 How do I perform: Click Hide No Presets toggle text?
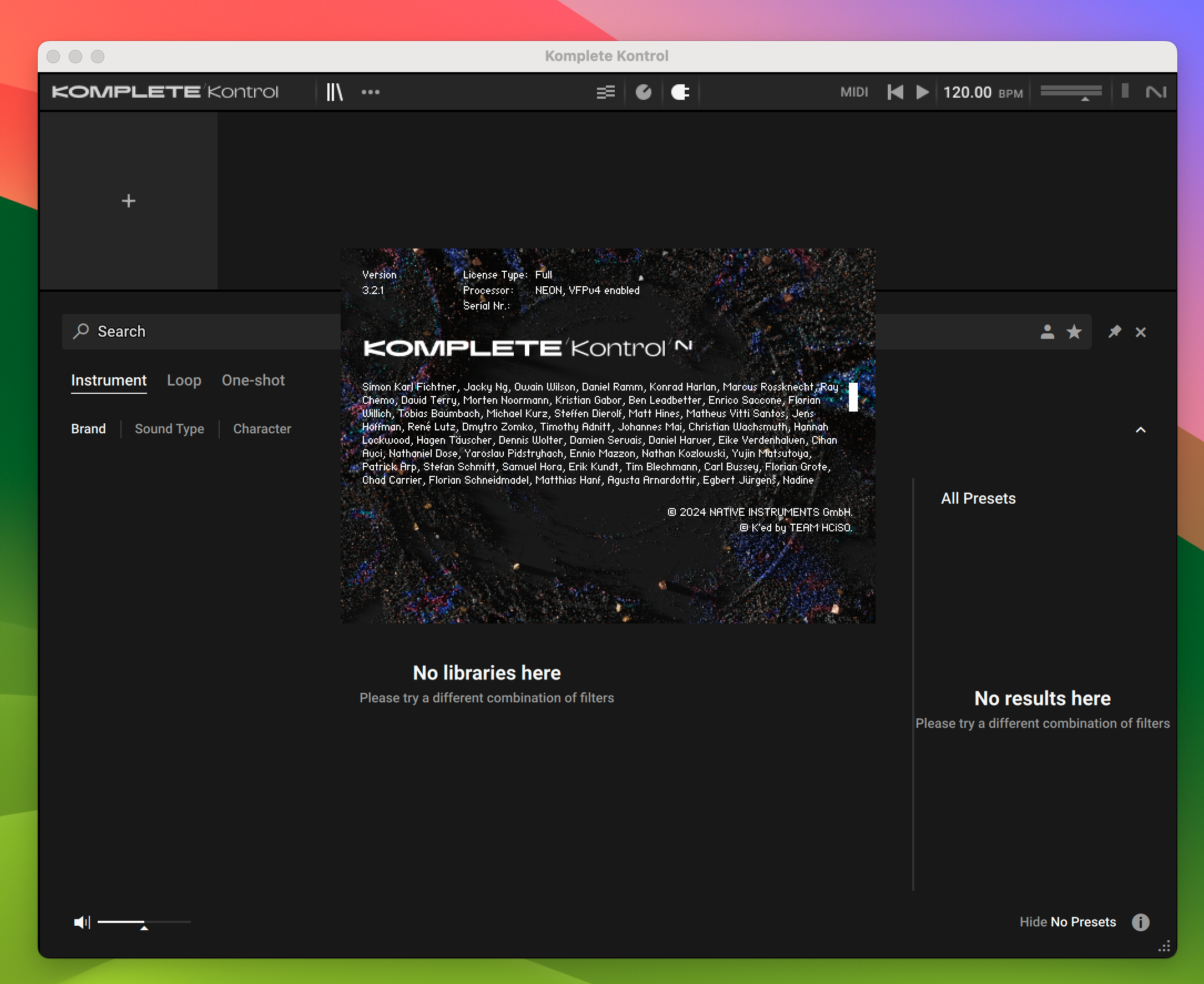1068,922
